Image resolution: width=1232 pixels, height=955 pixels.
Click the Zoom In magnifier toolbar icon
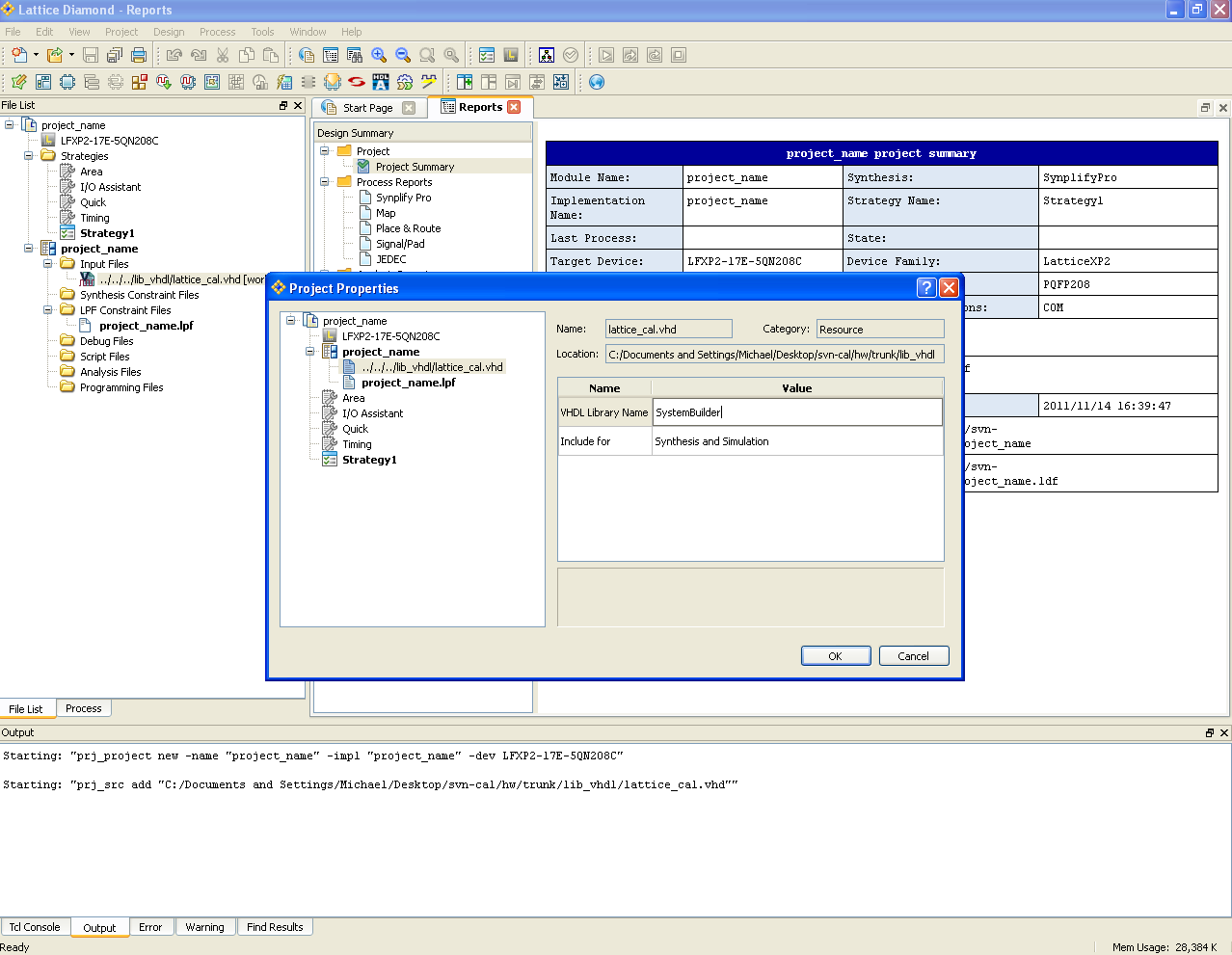point(379,56)
